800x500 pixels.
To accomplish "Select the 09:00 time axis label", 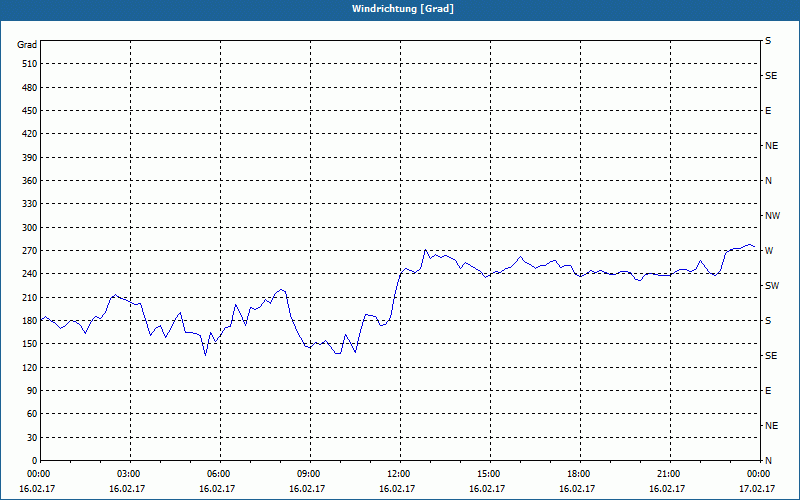I will point(310,473).
